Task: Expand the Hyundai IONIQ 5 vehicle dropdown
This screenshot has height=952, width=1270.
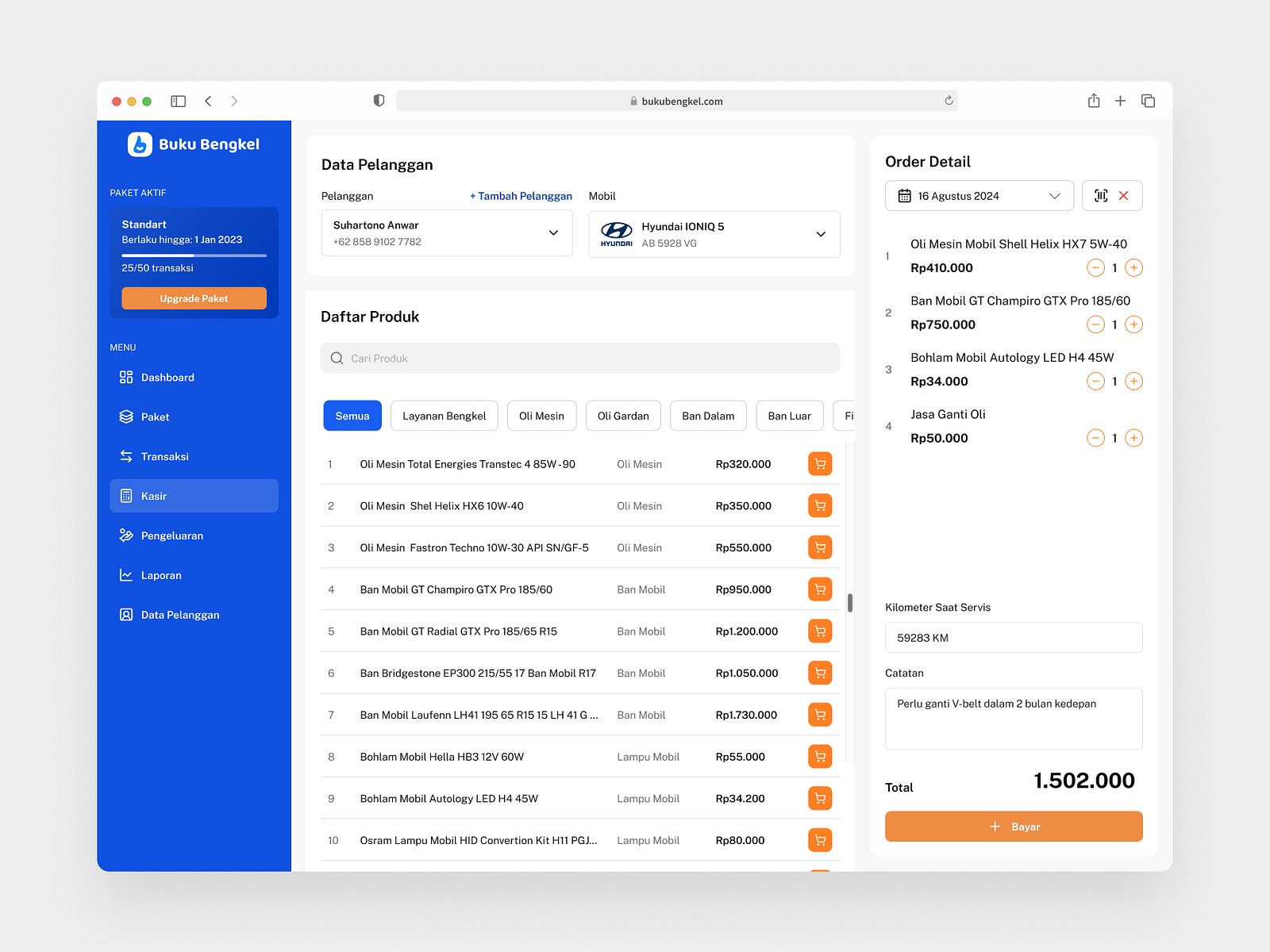Action: coord(820,234)
